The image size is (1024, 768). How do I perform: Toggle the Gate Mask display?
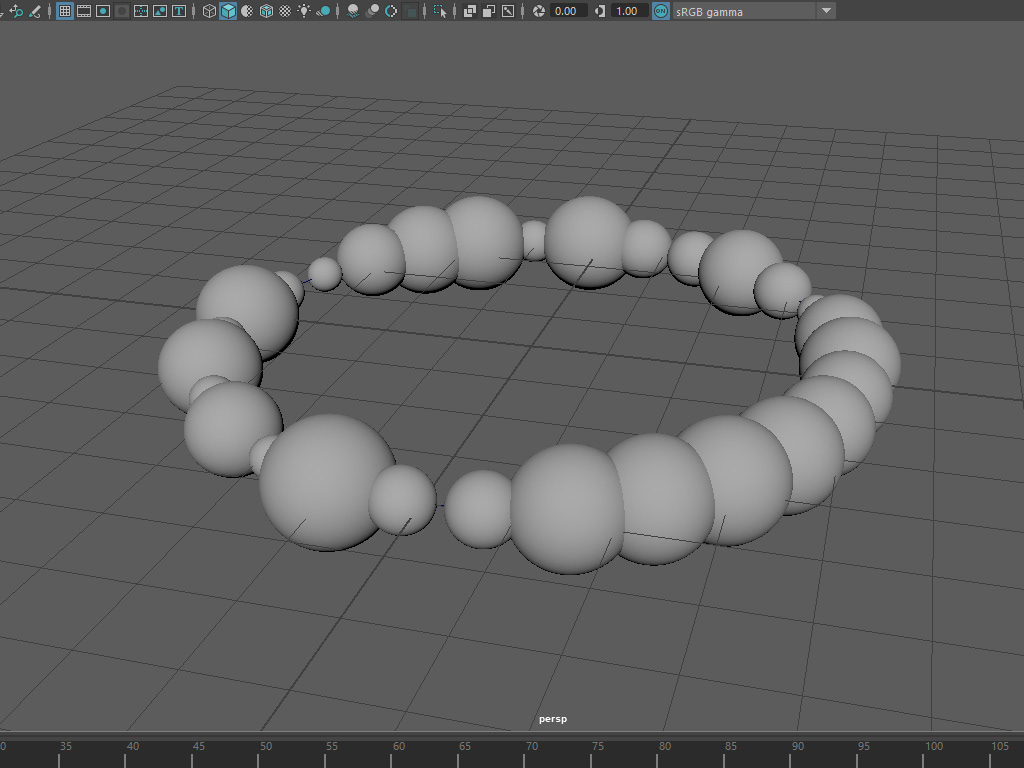[x=121, y=11]
